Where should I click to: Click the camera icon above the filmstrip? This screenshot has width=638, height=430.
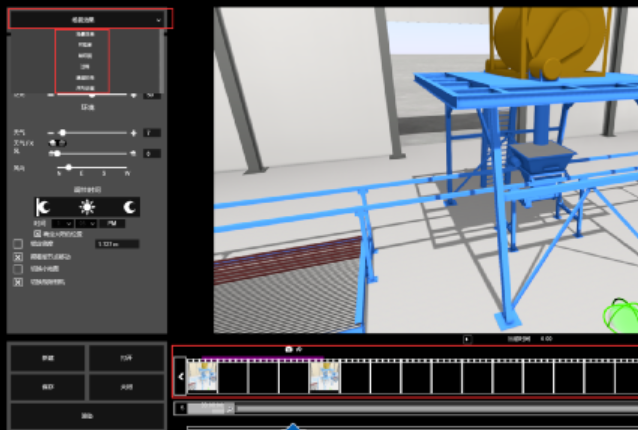click(x=289, y=349)
